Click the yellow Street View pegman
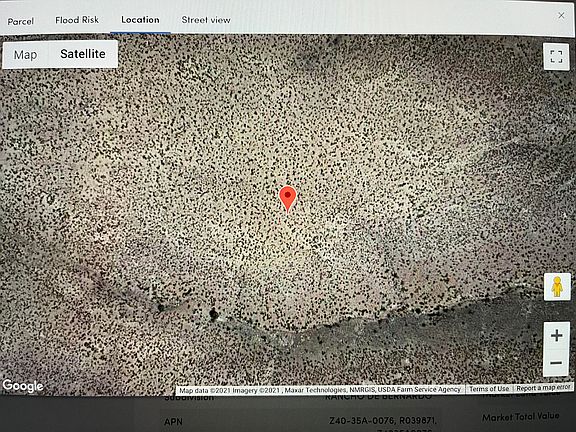576x432 pixels. tap(557, 287)
